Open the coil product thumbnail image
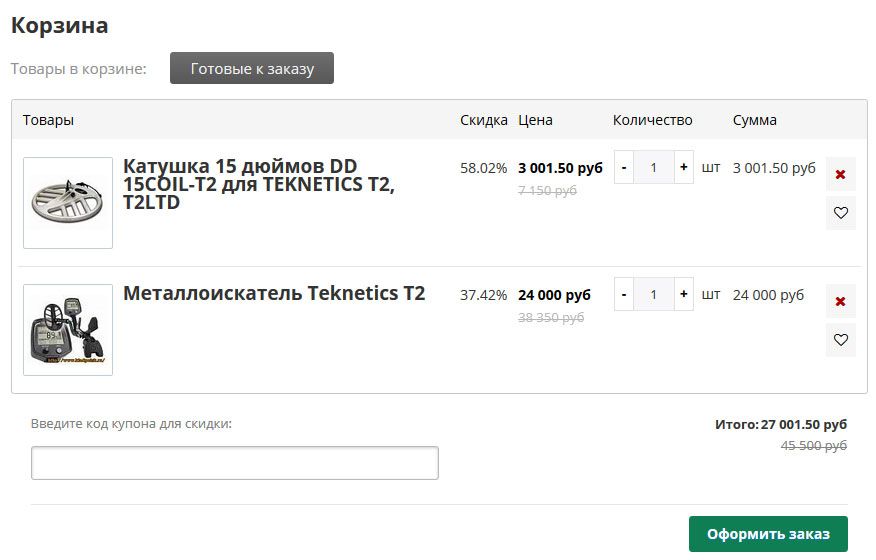Image resolution: width=876 pixels, height=560 pixels. (x=68, y=203)
